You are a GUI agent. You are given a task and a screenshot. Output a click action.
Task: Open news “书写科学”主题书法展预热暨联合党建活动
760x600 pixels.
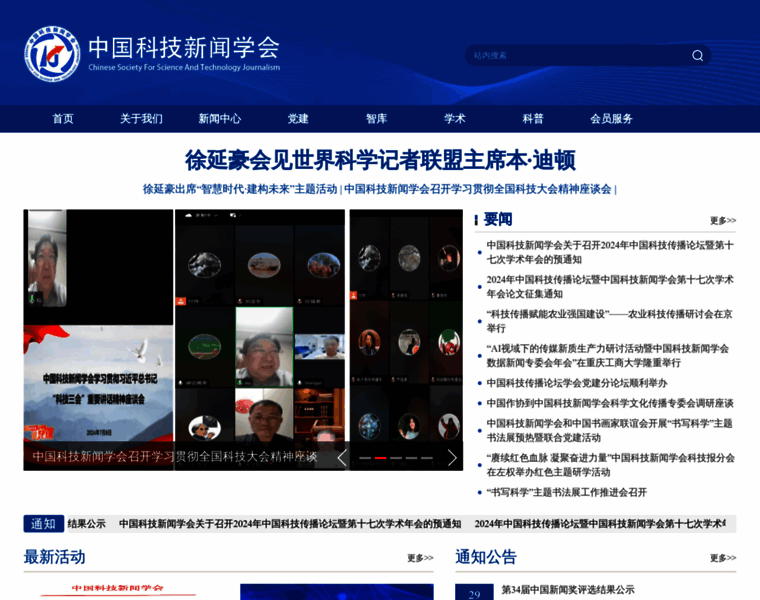(x=609, y=430)
